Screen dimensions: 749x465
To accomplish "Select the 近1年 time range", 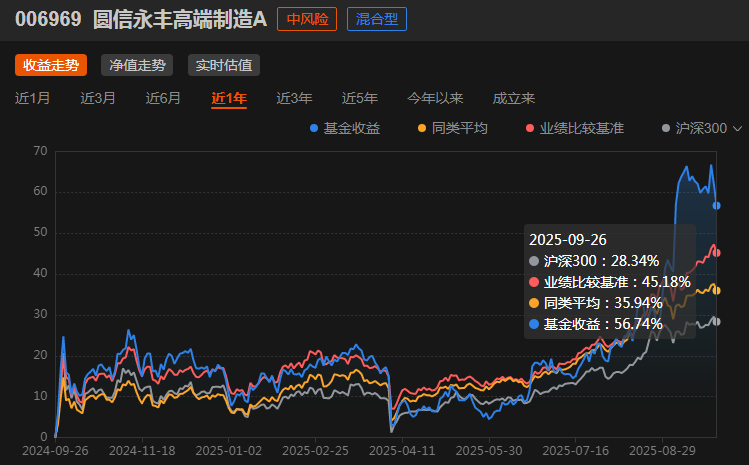I will 229,98.
